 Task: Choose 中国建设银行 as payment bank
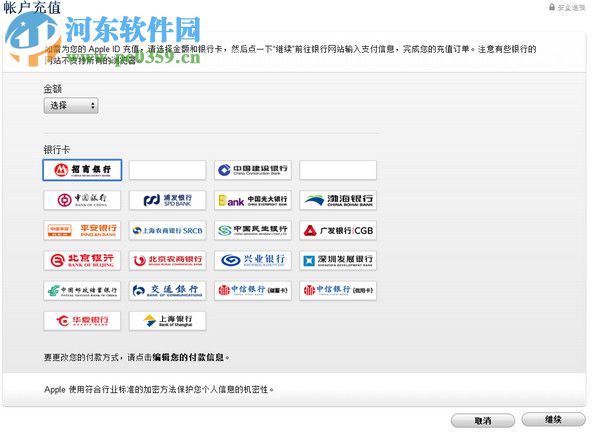(253, 170)
